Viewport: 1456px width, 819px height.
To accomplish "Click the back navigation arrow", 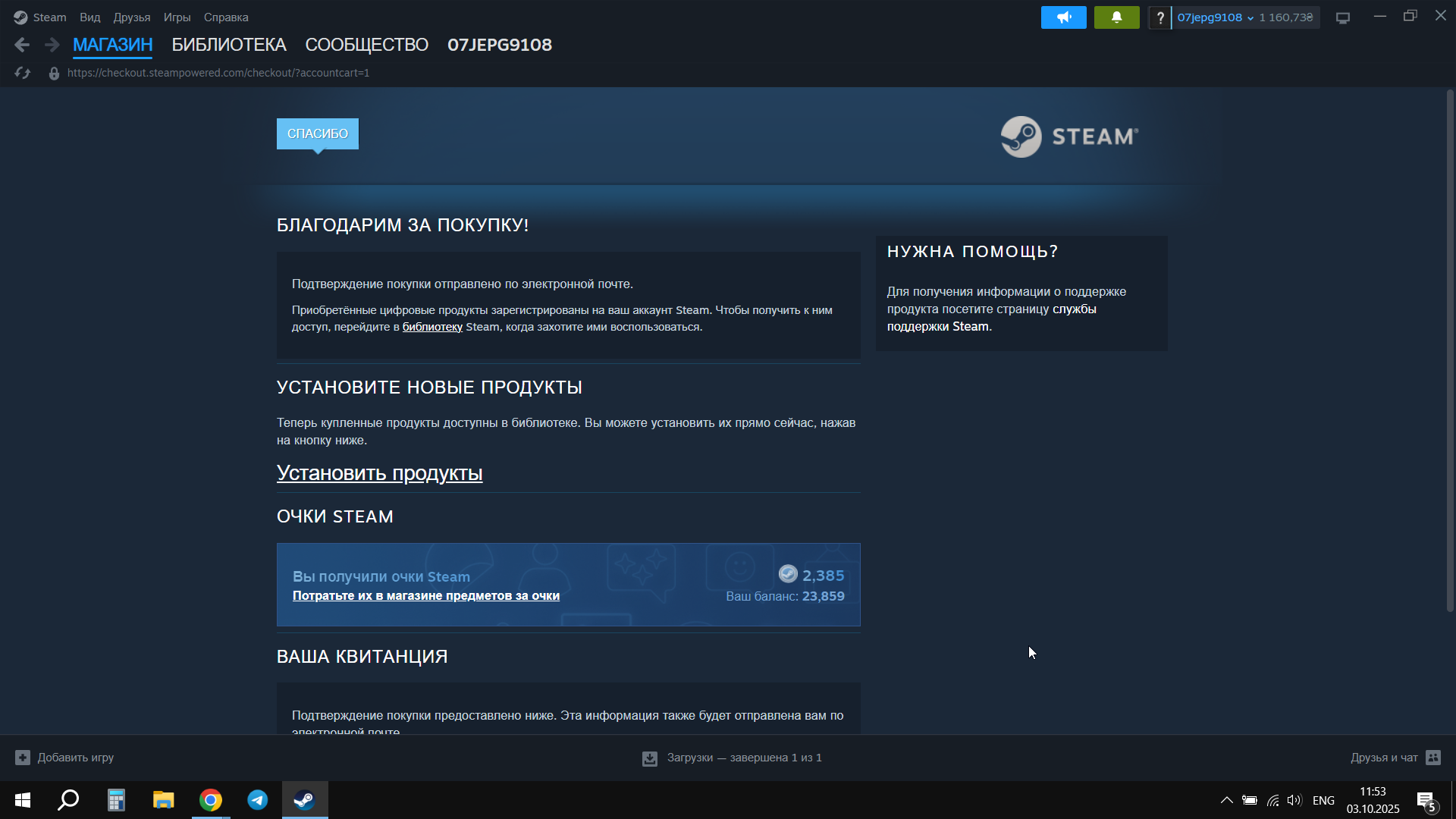I will tap(22, 45).
